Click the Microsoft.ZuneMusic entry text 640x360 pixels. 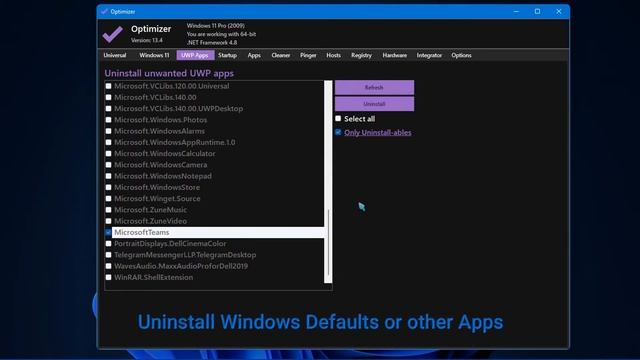pyautogui.click(x=150, y=210)
